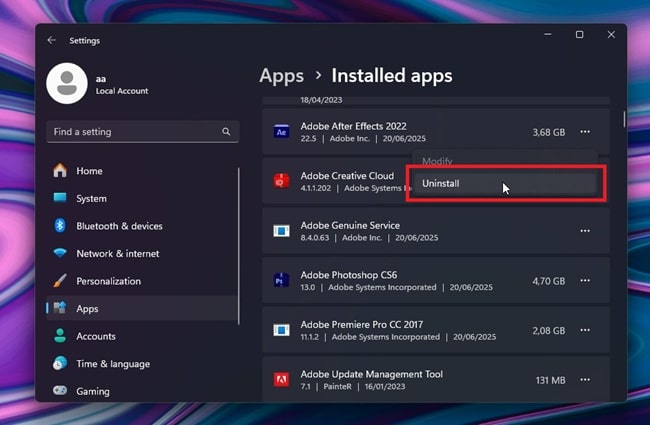650x425 pixels.
Task: Go back with the Settings back arrow
Action: tap(51, 40)
